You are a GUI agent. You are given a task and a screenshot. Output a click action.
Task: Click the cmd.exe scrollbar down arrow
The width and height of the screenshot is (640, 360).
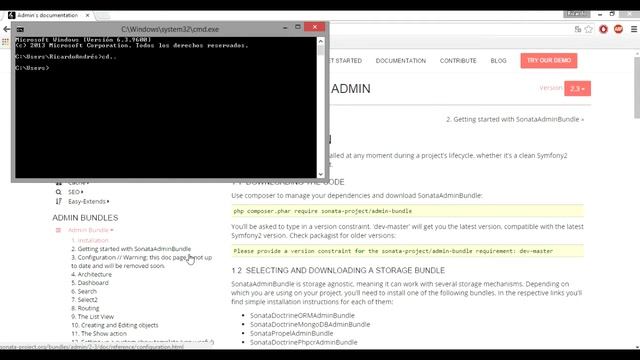321,174
